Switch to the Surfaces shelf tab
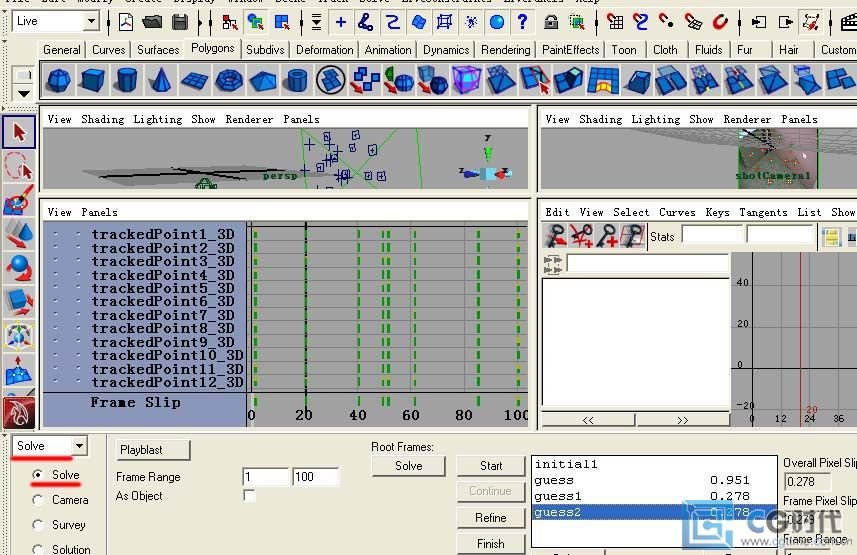 pos(158,50)
